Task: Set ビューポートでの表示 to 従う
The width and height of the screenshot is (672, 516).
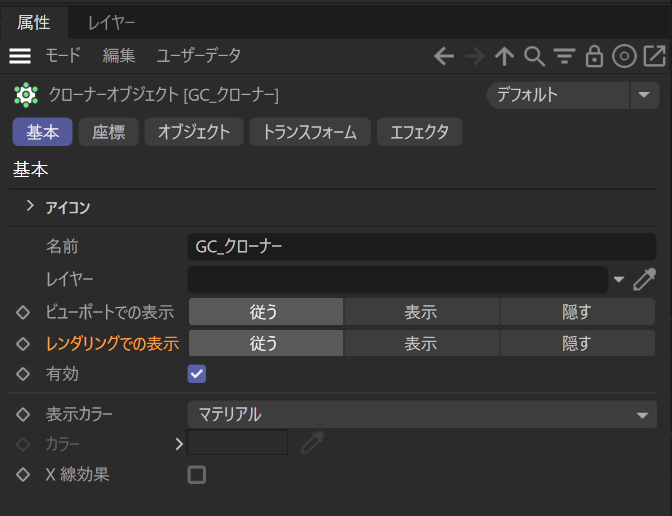Action: click(266, 312)
